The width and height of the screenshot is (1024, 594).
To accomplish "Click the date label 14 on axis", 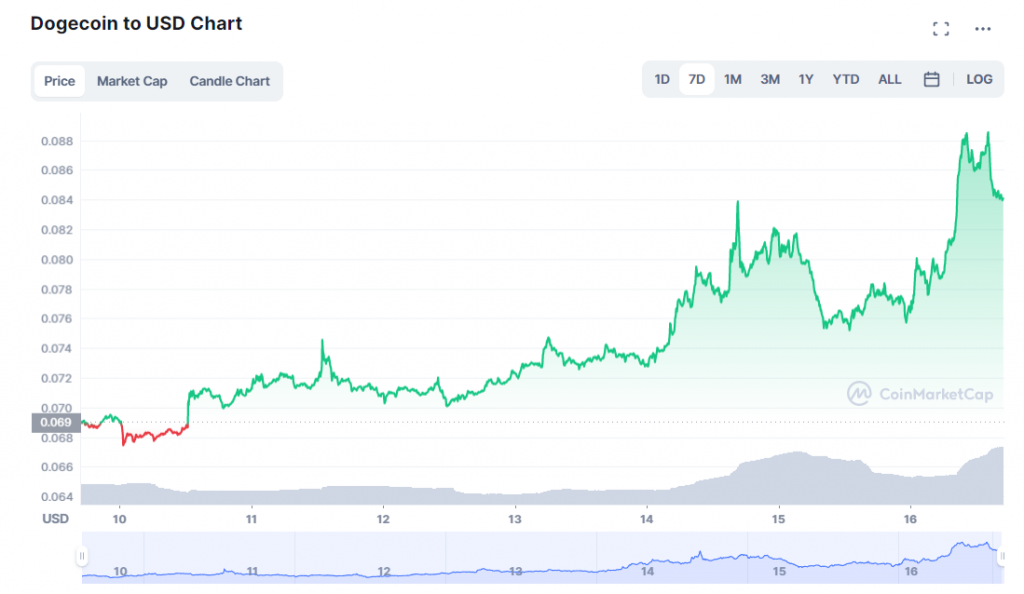I will (645, 520).
